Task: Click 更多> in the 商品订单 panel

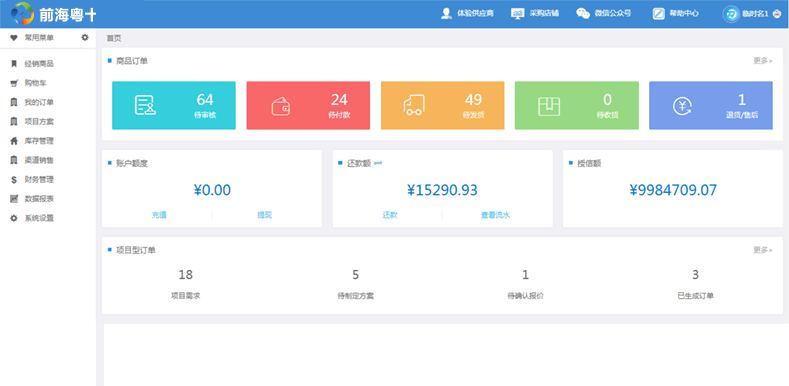Action: pyautogui.click(x=762, y=61)
